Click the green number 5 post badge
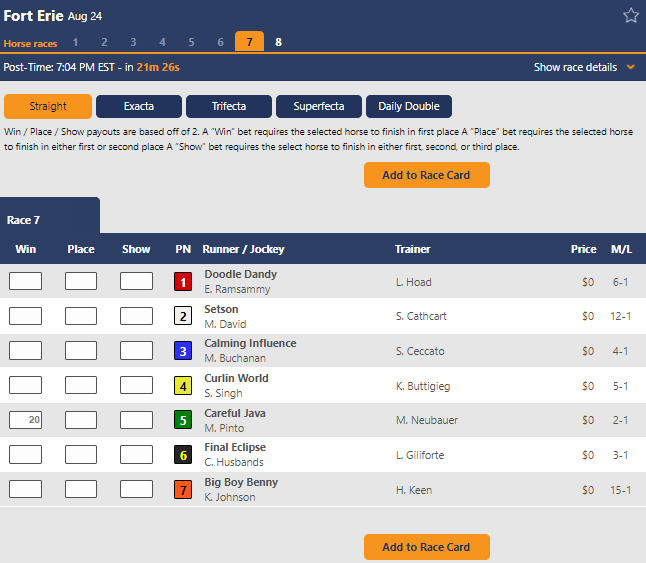Screen dimensions: 646x563 [x=183, y=420]
